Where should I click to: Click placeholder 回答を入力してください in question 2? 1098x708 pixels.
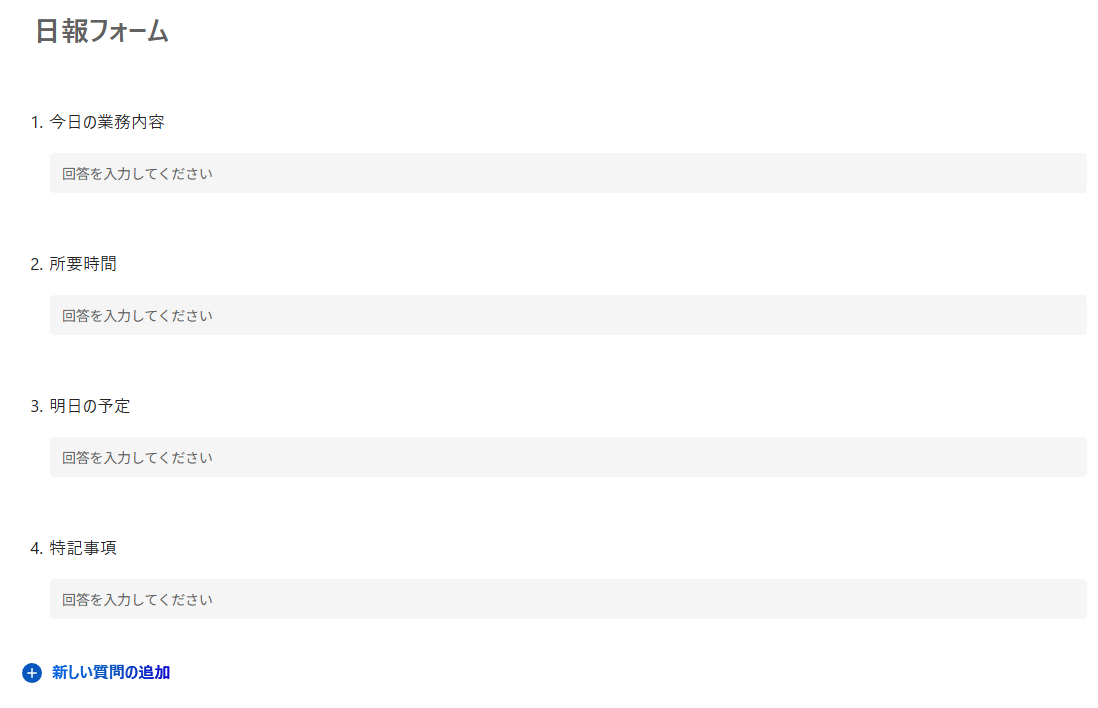(x=137, y=316)
